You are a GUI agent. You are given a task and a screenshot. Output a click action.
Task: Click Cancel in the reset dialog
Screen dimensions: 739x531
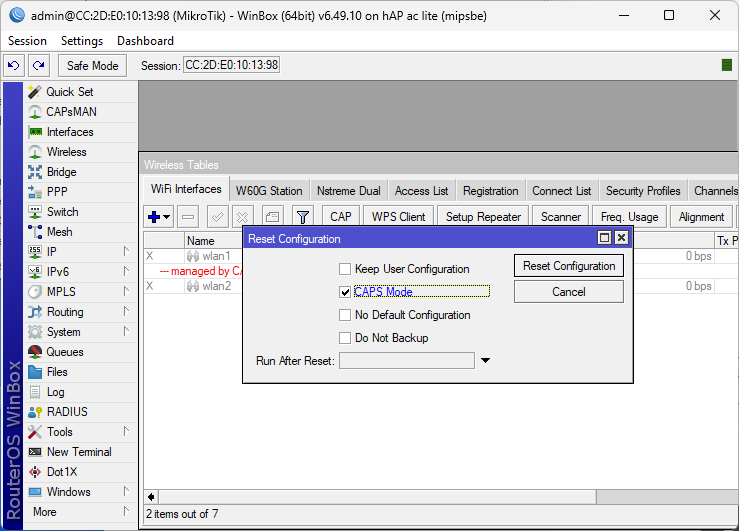pos(569,292)
